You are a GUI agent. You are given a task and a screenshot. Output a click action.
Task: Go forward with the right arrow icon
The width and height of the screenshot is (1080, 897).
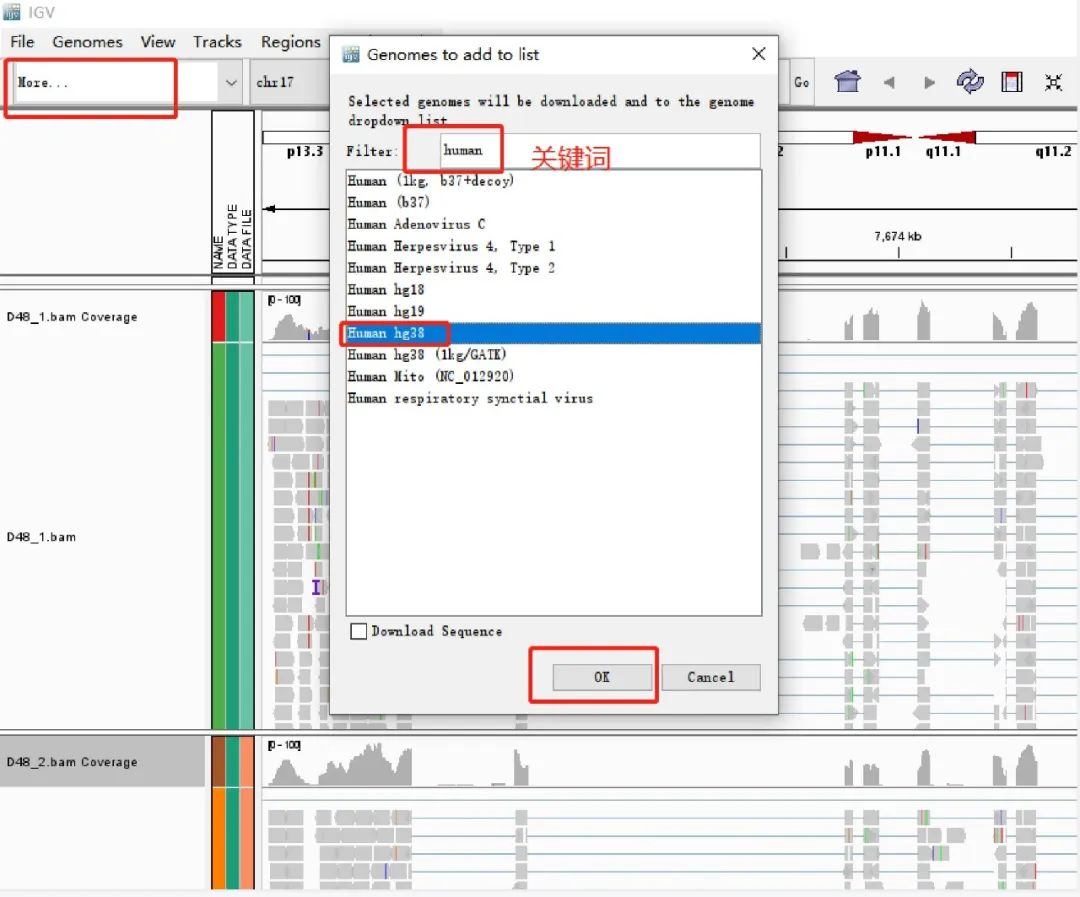[x=929, y=83]
